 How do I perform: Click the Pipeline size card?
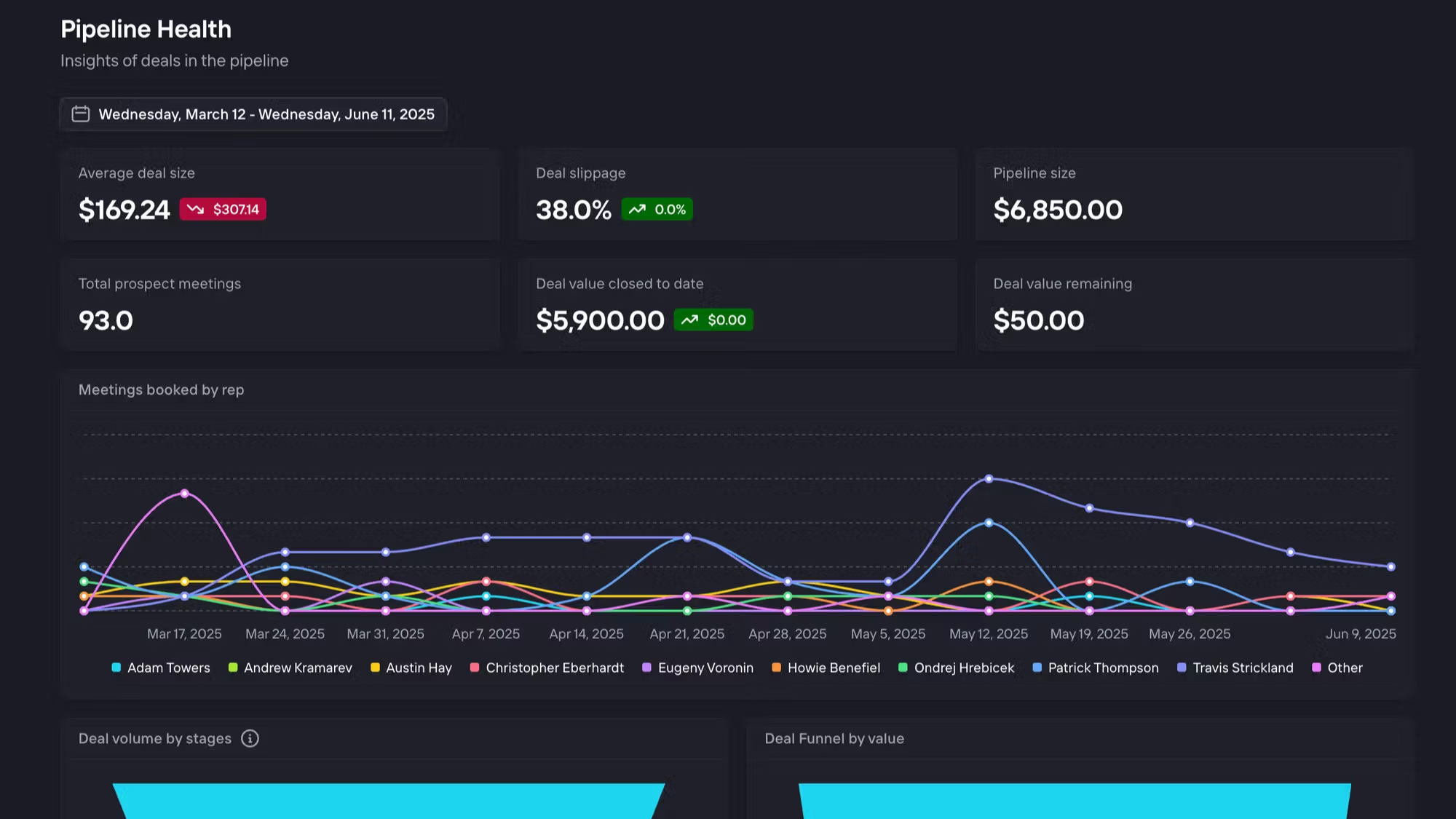tap(1195, 194)
